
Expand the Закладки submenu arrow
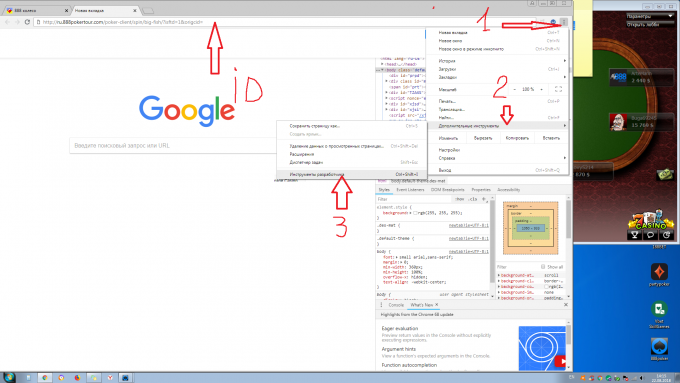click(x=565, y=77)
